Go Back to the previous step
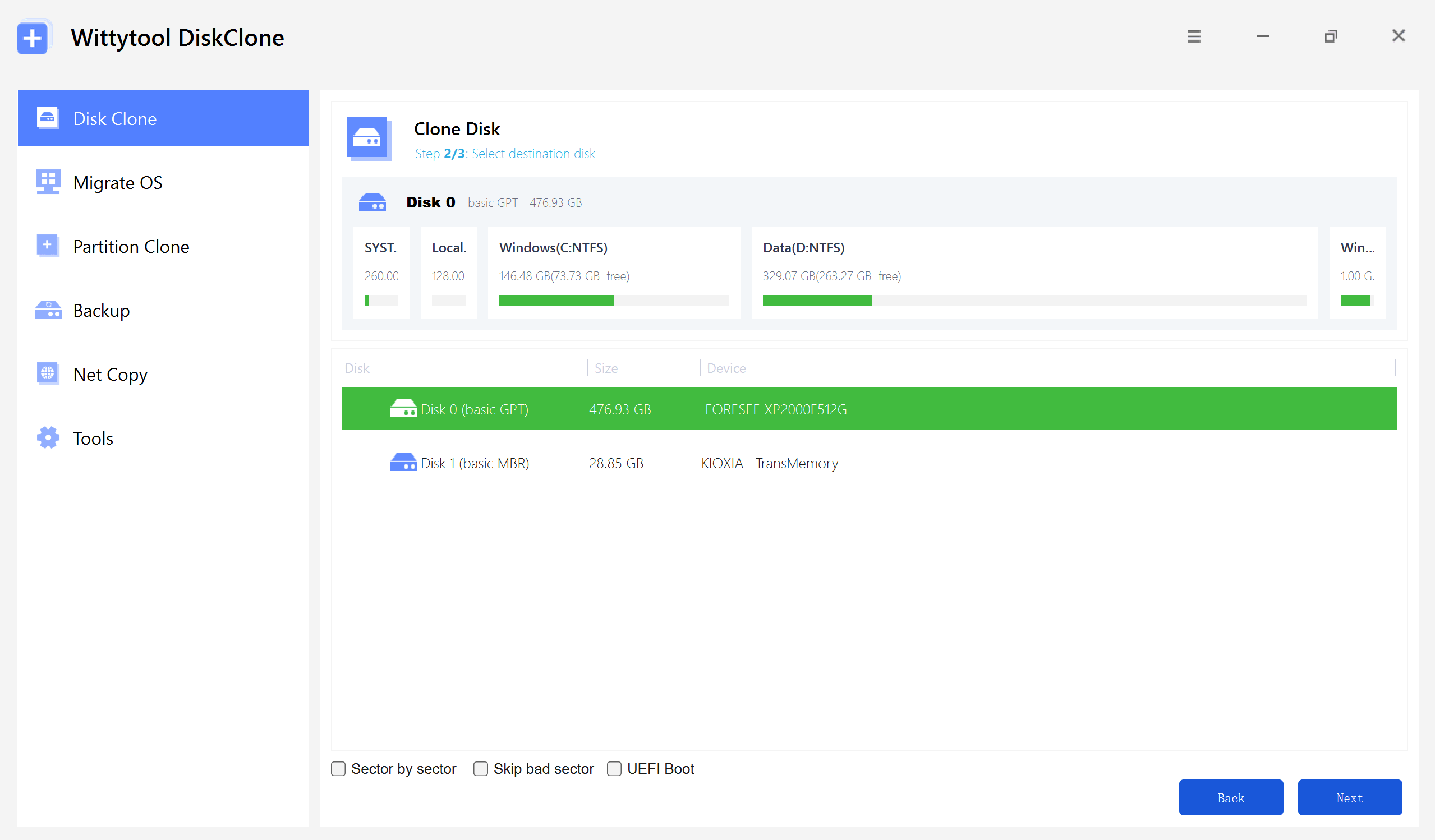The width and height of the screenshot is (1435, 840). point(1231,797)
